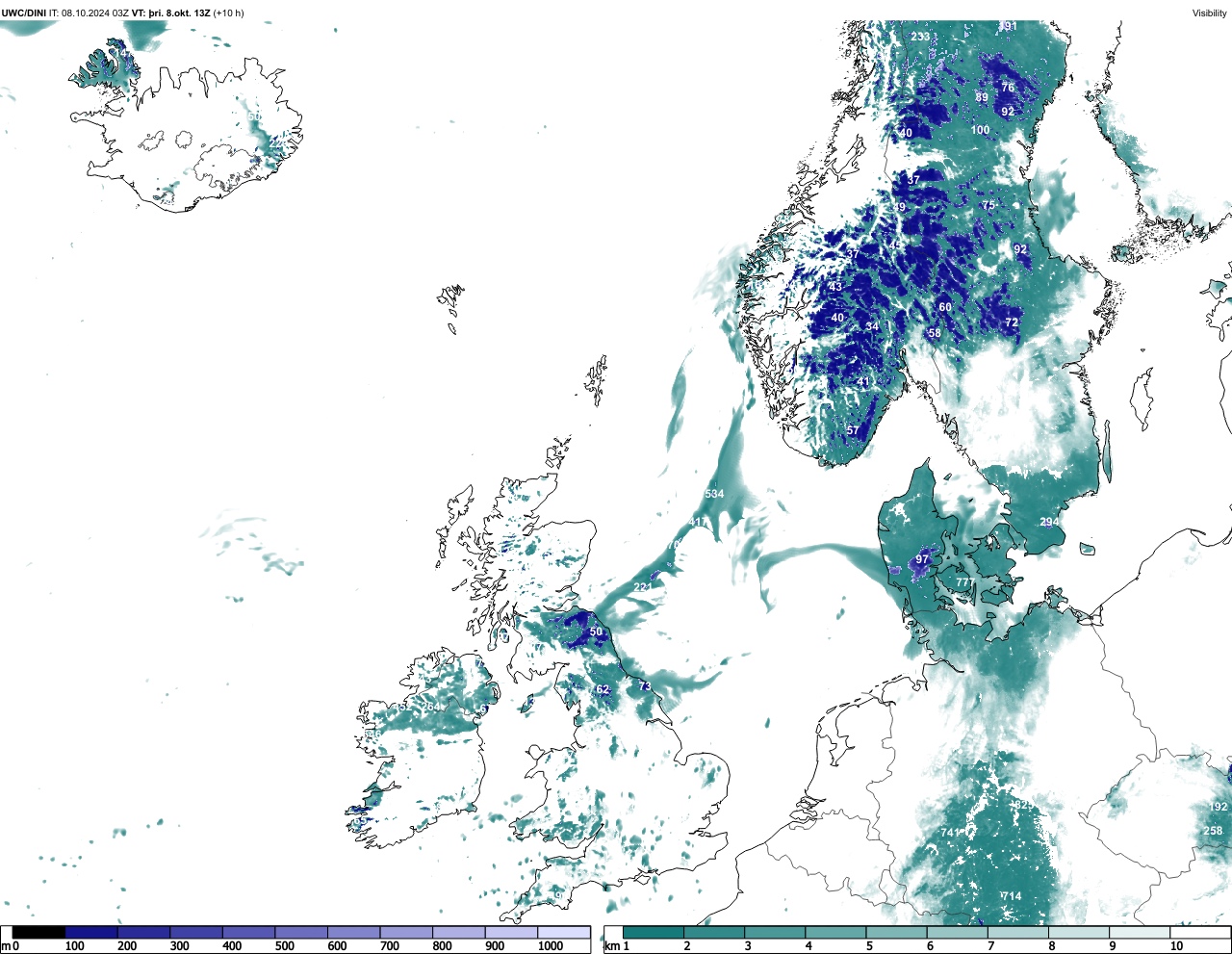Click the '192' value at the right map edge

tap(1219, 808)
